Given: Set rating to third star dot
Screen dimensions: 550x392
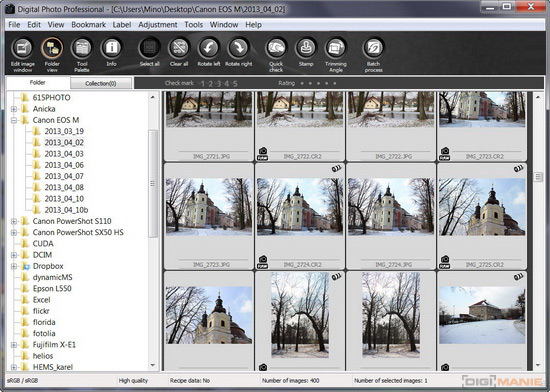Looking at the screenshot, I should [x=318, y=83].
